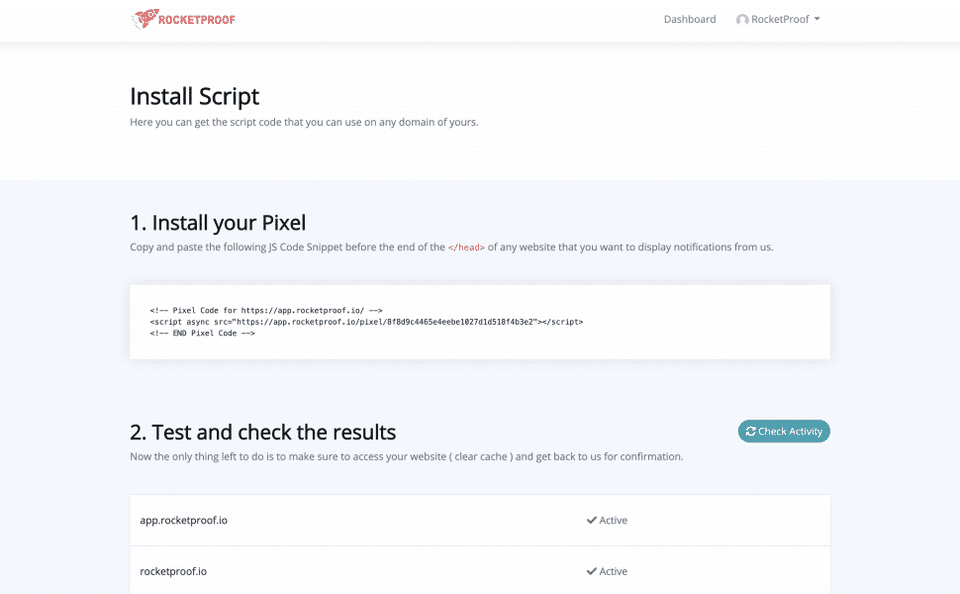Click the Active status text for app.rocketproof.io

(613, 520)
